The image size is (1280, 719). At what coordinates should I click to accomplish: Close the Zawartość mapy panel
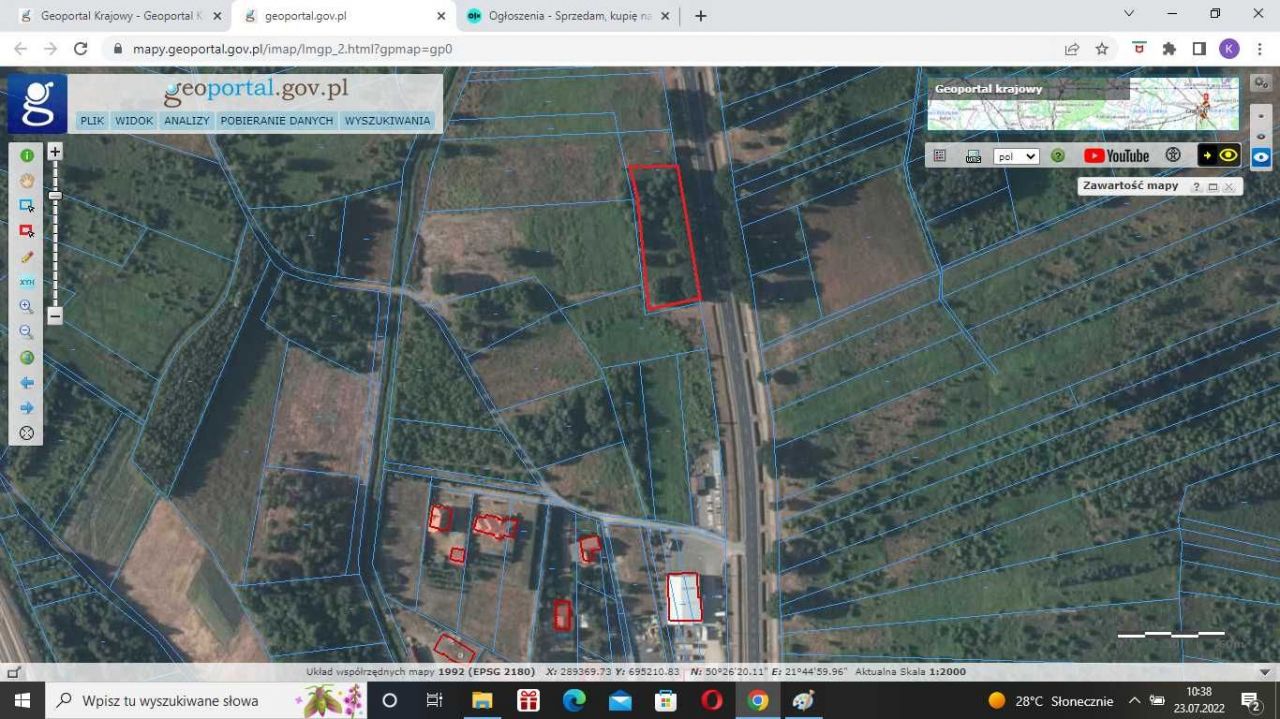click(x=1229, y=187)
